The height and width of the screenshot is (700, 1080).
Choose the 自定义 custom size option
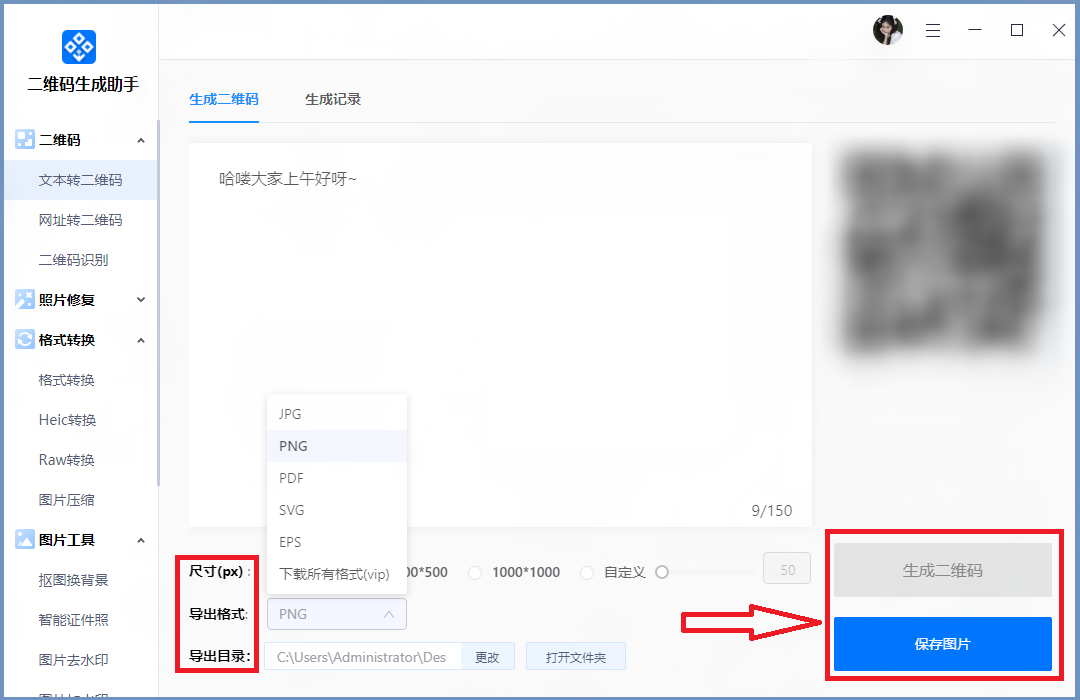[587, 573]
